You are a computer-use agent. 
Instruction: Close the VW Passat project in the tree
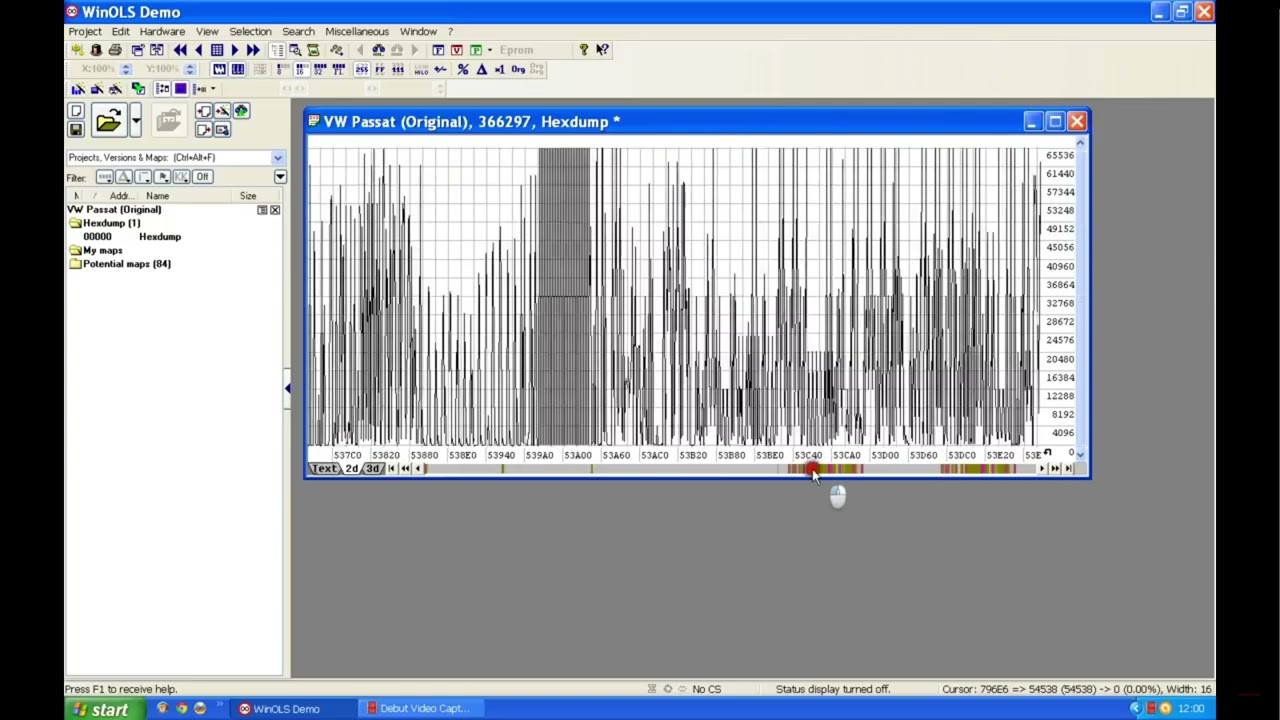pos(275,210)
